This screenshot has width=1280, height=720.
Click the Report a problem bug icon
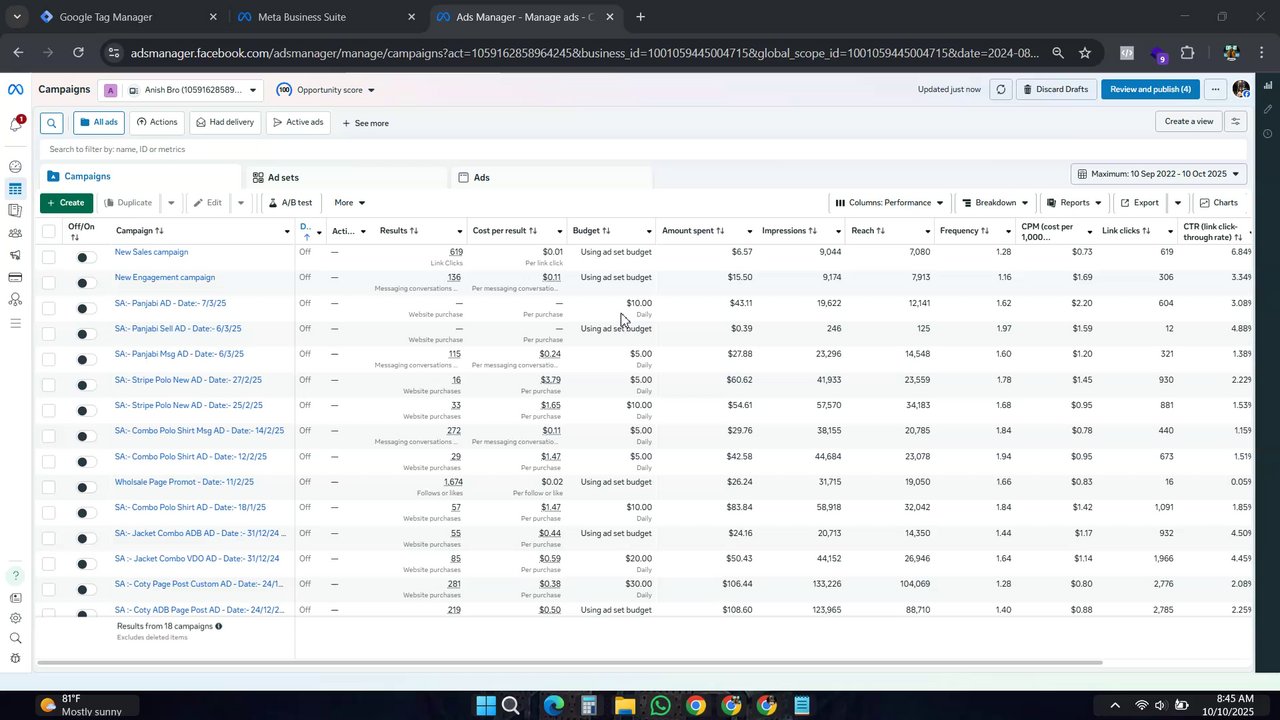point(15,658)
